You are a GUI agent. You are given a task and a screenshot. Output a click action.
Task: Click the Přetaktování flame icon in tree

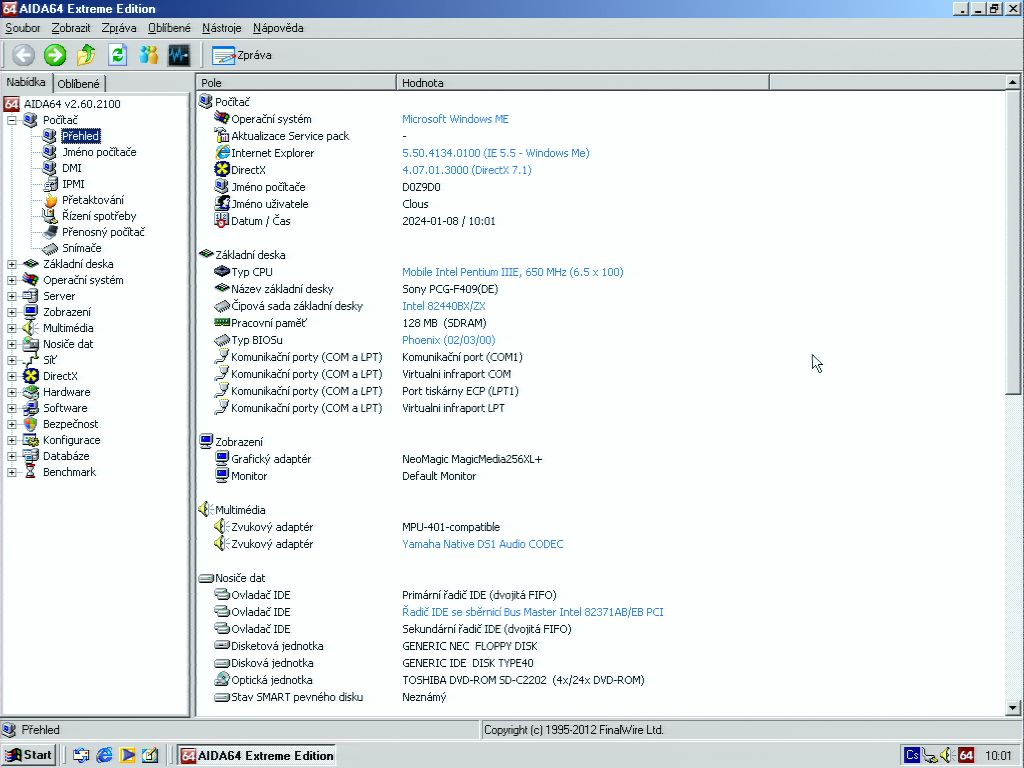(x=50, y=200)
